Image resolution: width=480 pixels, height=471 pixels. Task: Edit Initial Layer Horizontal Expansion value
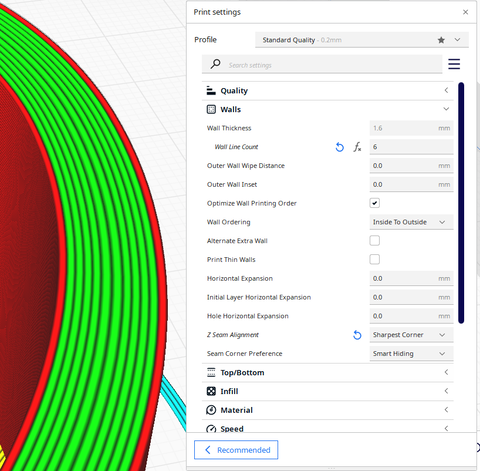411,297
